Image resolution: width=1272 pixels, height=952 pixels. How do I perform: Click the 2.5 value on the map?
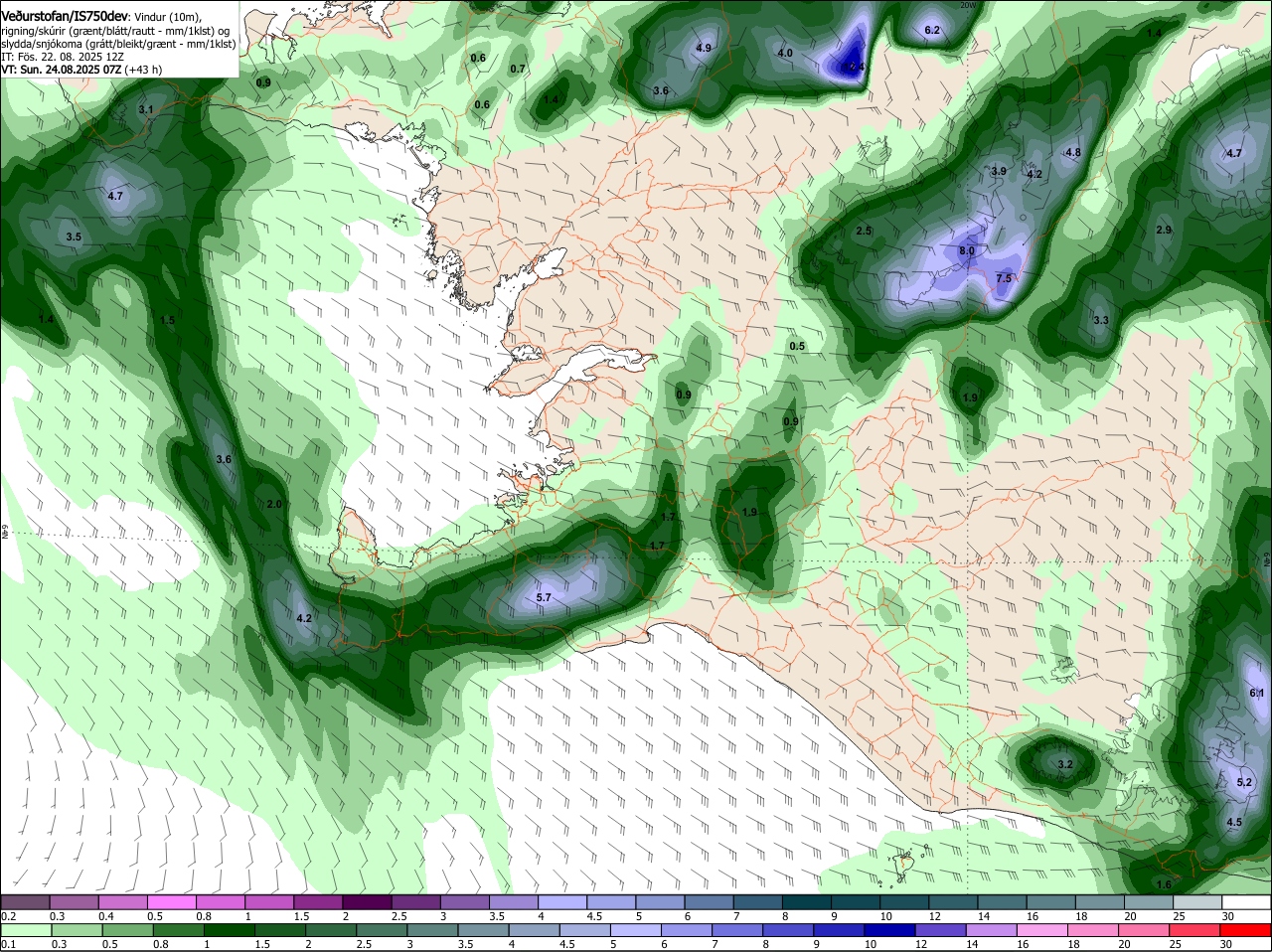pyautogui.click(x=865, y=232)
